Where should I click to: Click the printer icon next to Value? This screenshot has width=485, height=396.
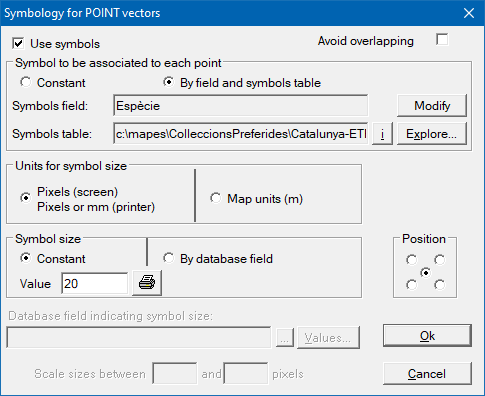tap(147, 283)
